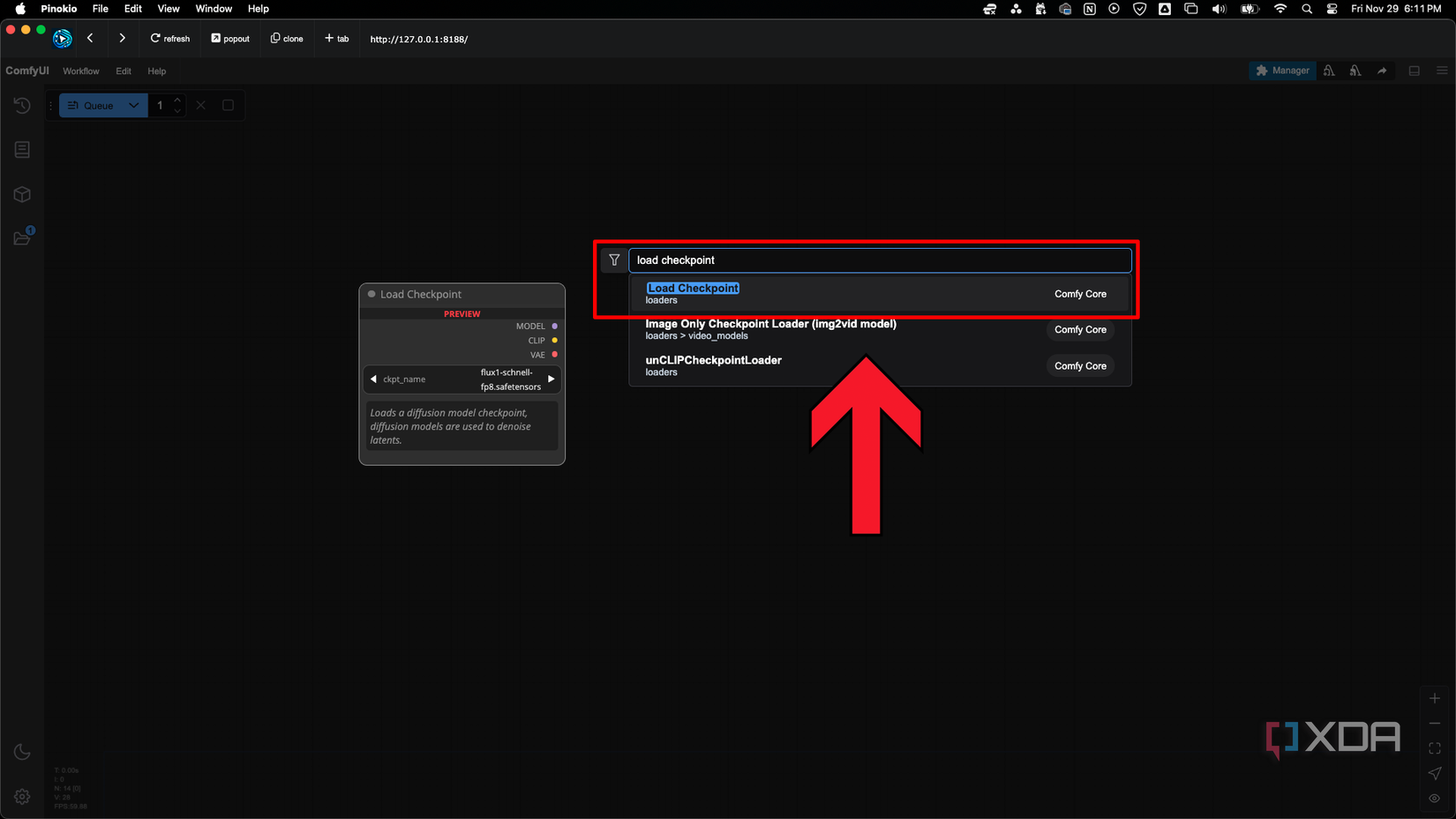Image resolution: width=1456 pixels, height=819 pixels.
Task: Click the refresh button in Pinokio toolbar
Action: click(x=169, y=38)
